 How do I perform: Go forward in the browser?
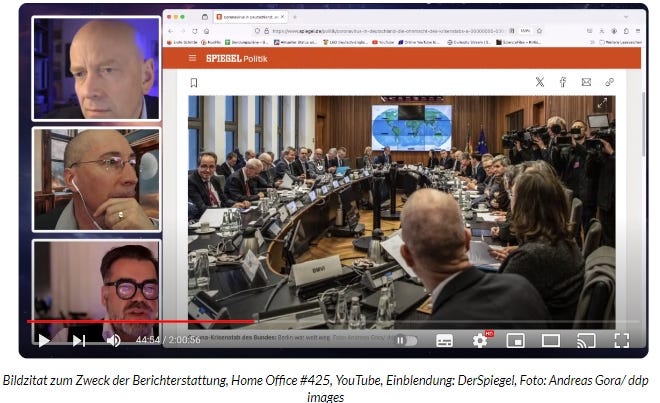(x=183, y=31)
